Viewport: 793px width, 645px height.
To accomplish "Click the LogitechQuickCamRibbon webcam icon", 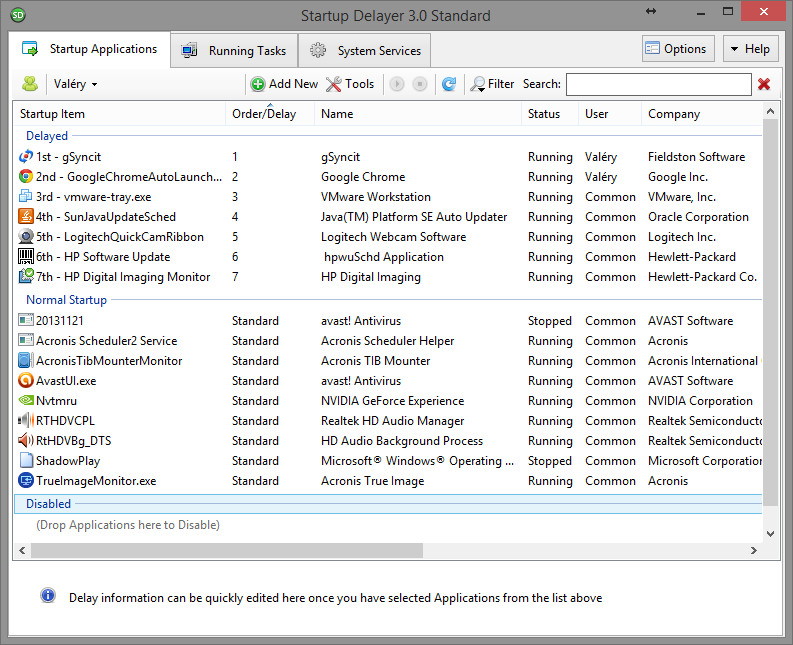I will [26, 237].
